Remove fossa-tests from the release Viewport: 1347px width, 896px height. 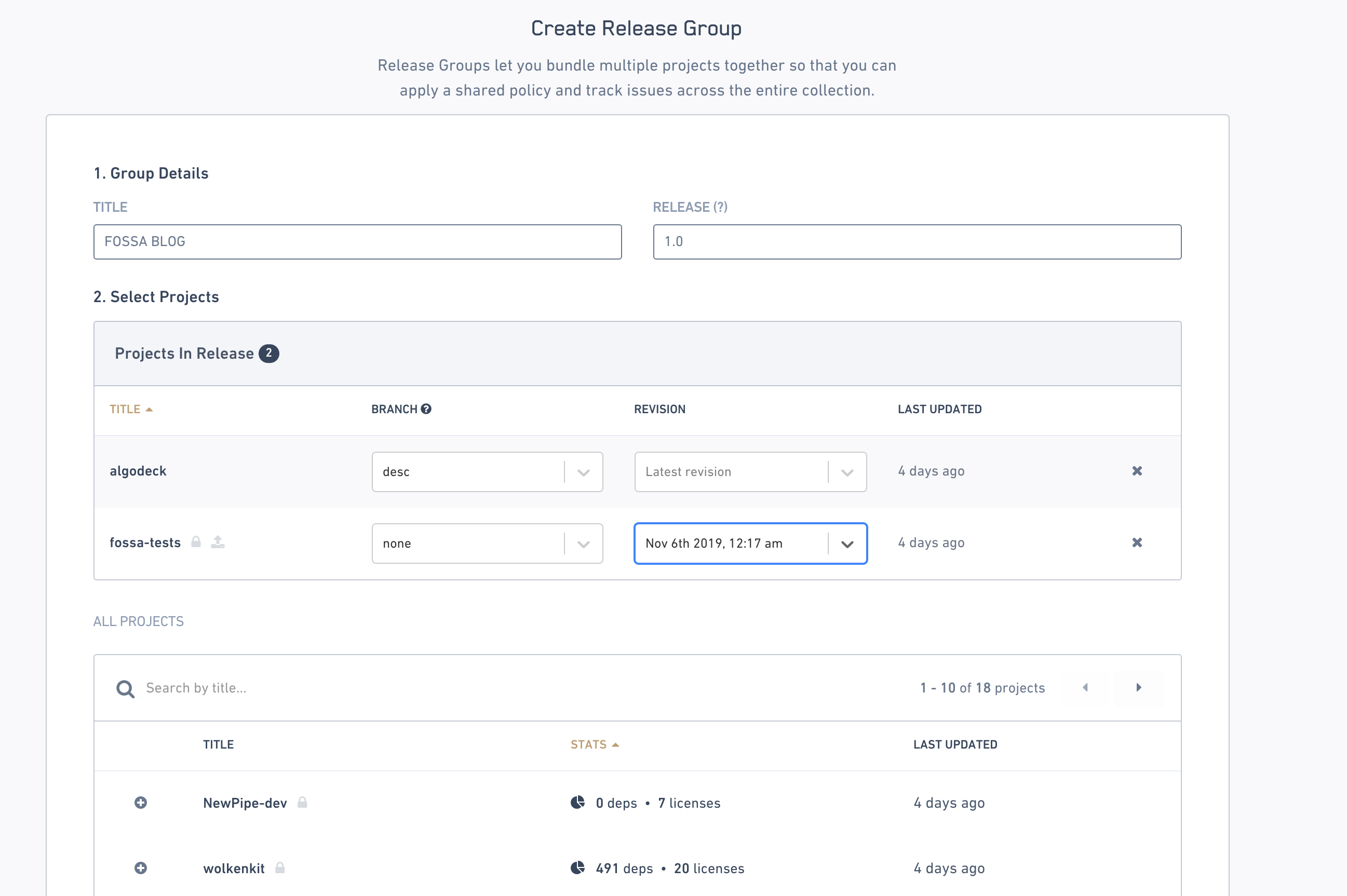click(x=1137, y=542)
